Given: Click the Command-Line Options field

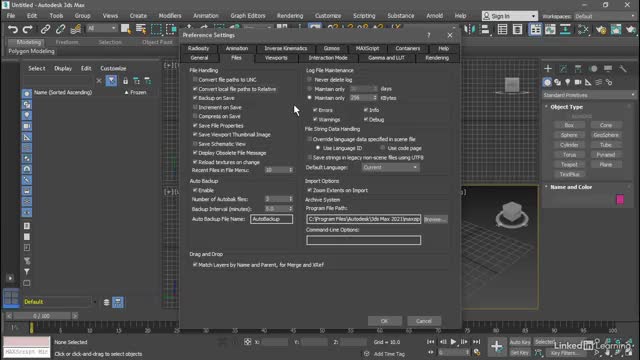Looking at the screenshot, I should click(x=363, y=240).
